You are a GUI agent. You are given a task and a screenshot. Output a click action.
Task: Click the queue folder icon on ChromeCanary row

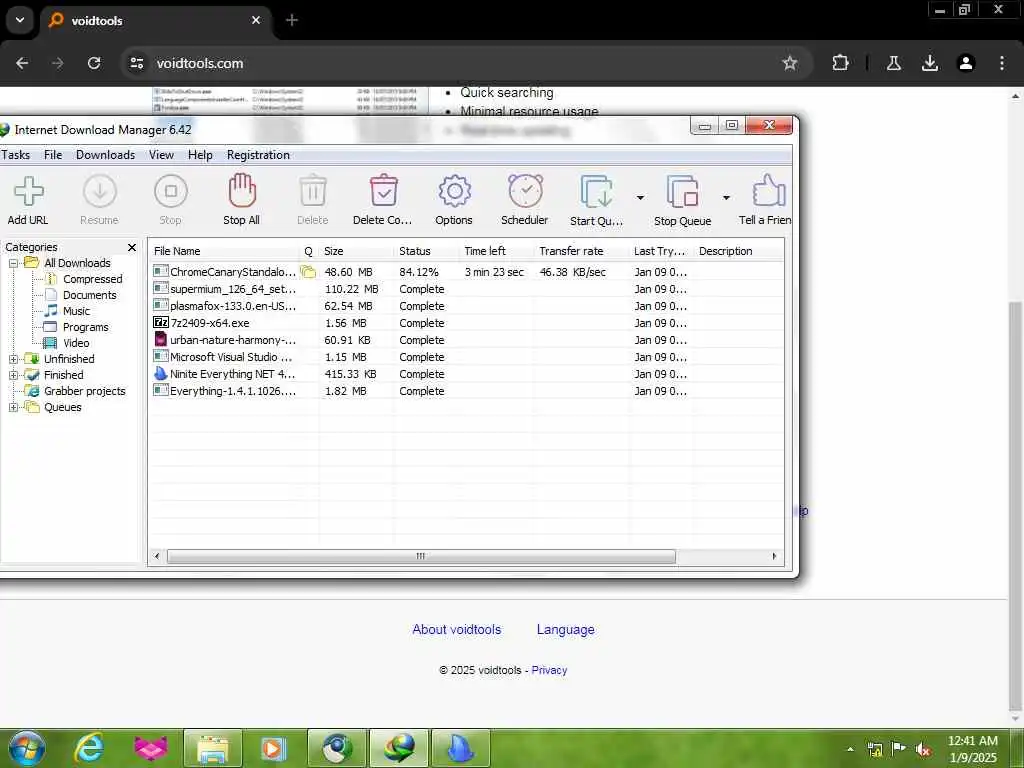coord(308,272)
